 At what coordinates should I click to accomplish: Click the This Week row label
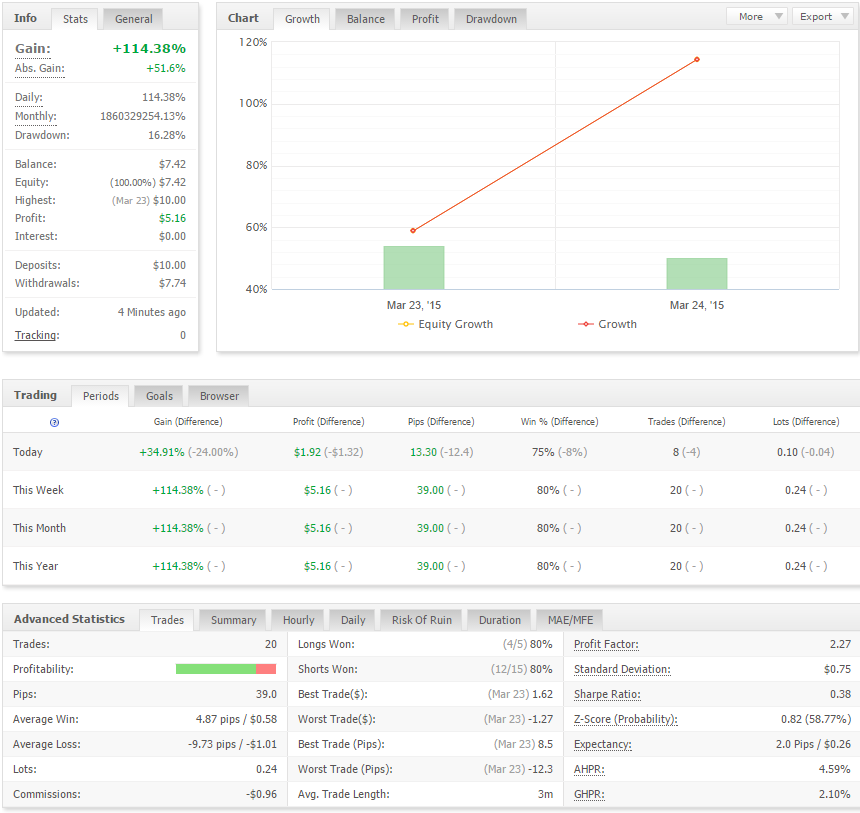[38, 490]
